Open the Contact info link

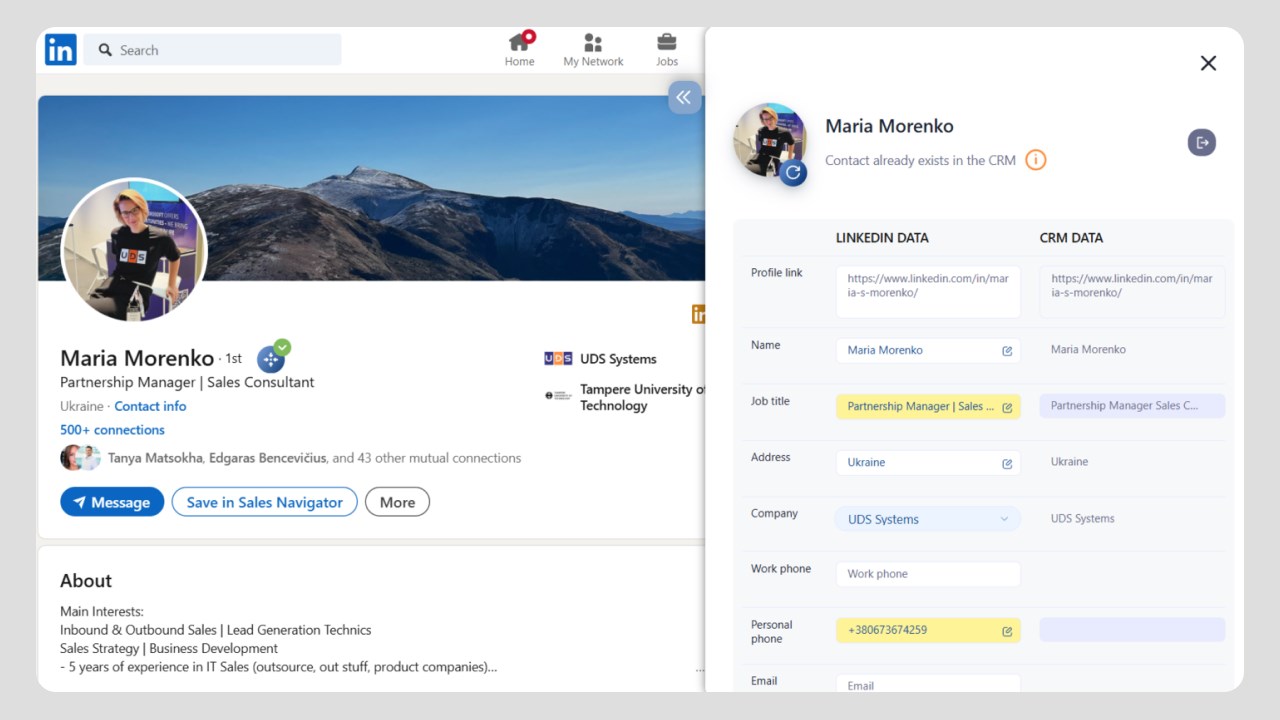[150, 406]
